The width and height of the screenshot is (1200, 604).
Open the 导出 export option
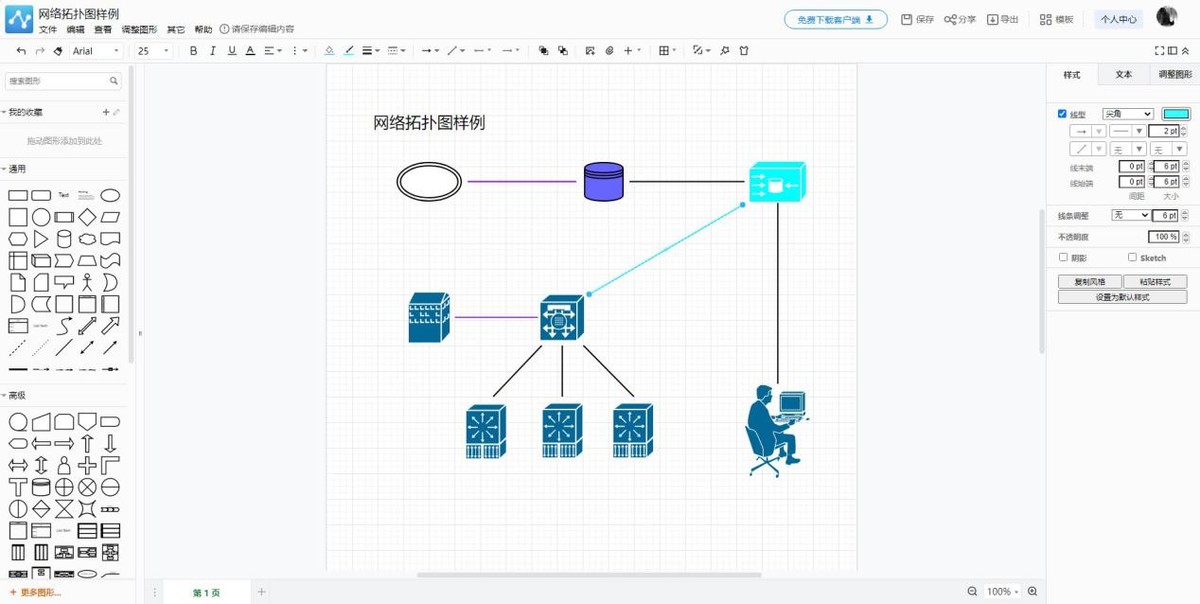[1003, 19]
